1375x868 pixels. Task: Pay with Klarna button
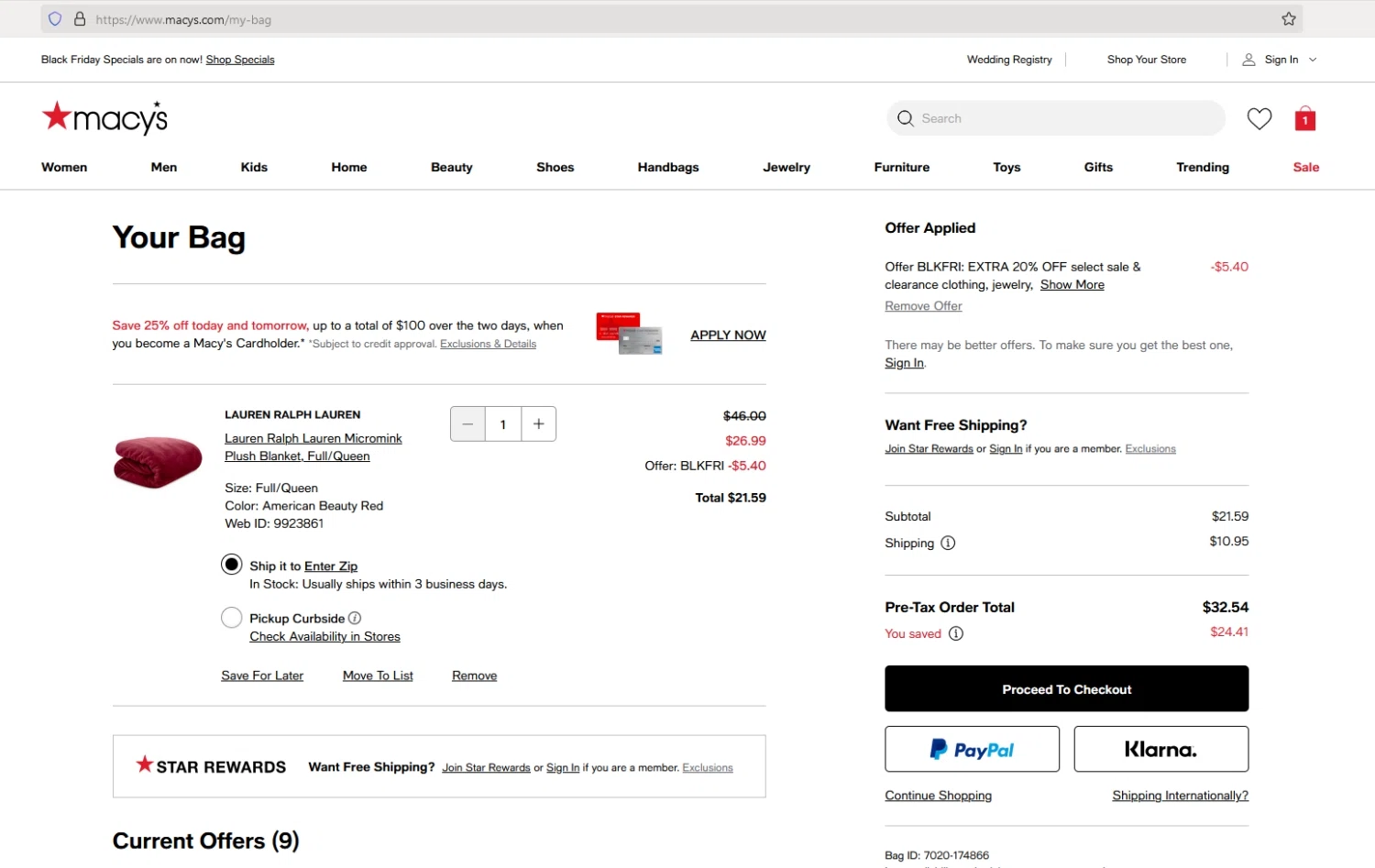pos(1160,749)
